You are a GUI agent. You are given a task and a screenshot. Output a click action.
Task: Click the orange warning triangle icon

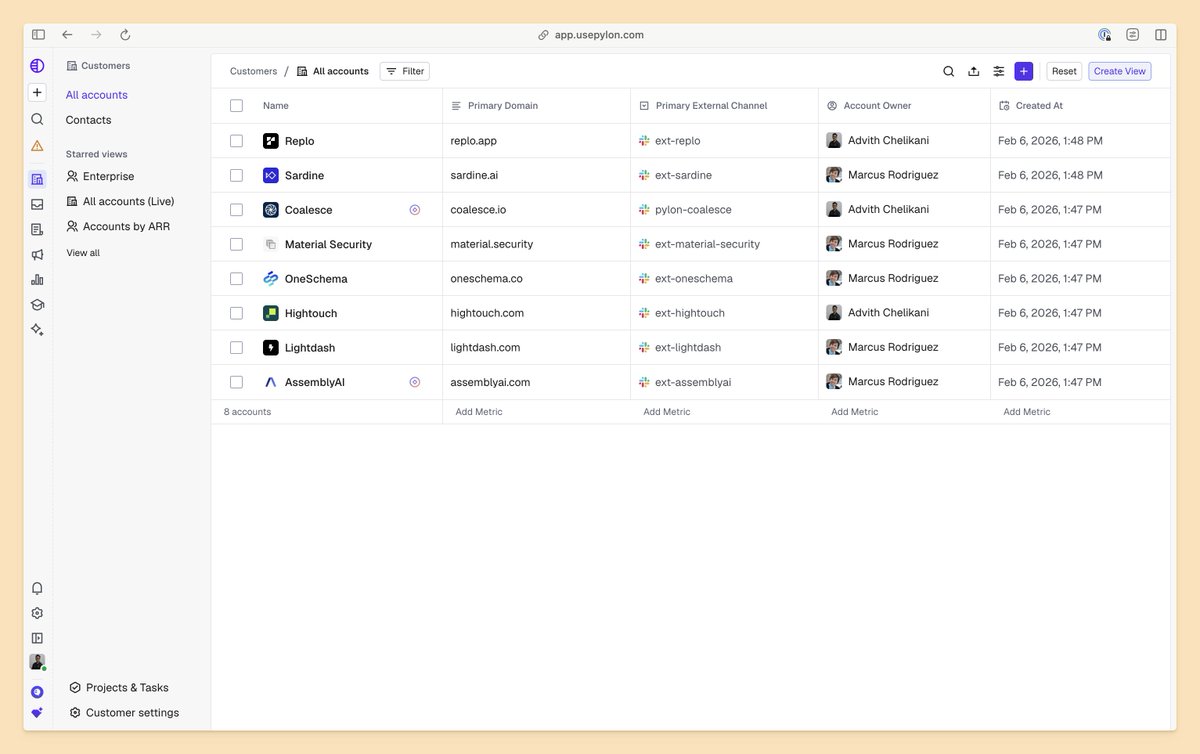click(37, 145)
